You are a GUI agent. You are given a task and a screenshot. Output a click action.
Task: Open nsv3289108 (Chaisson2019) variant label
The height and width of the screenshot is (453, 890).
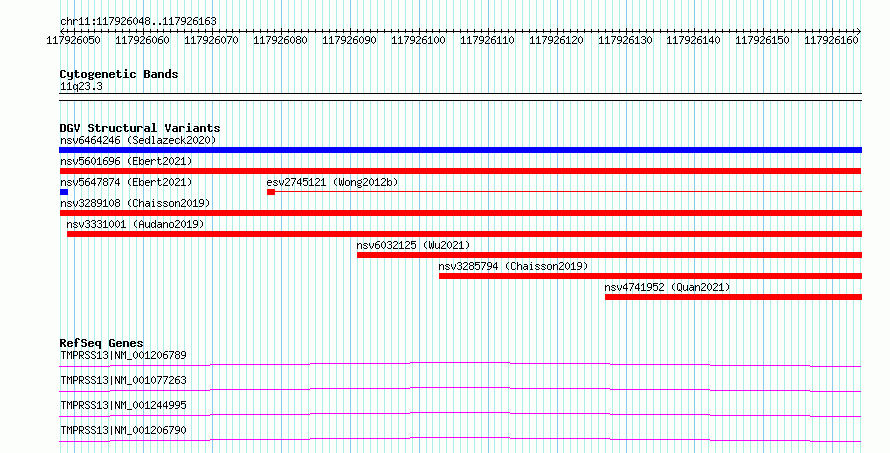(135, 203)
